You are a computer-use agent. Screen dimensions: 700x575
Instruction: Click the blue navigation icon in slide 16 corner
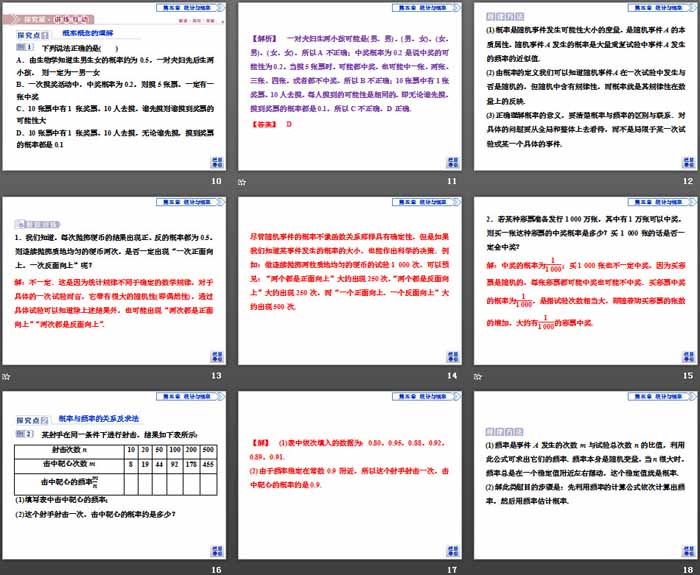point(217,551)
